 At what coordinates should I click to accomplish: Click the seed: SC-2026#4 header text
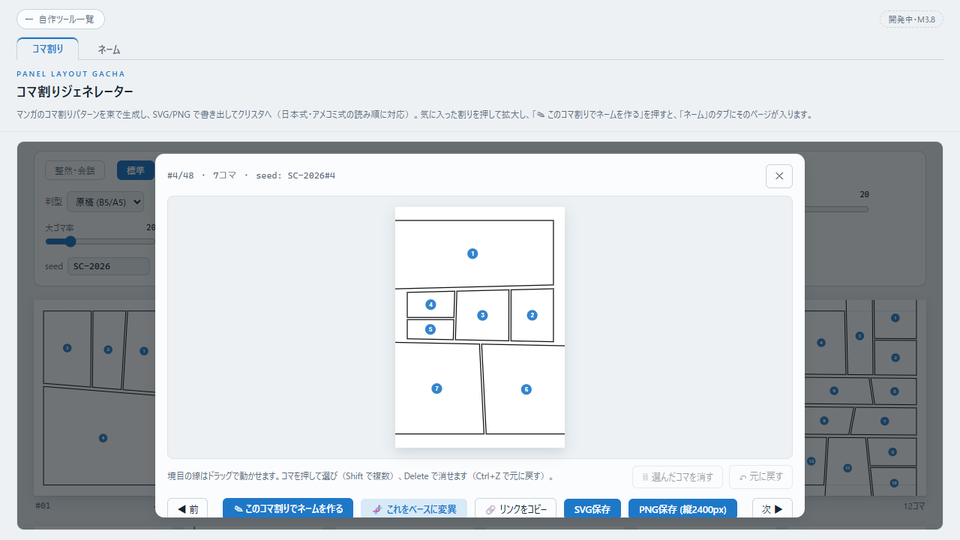295,176
